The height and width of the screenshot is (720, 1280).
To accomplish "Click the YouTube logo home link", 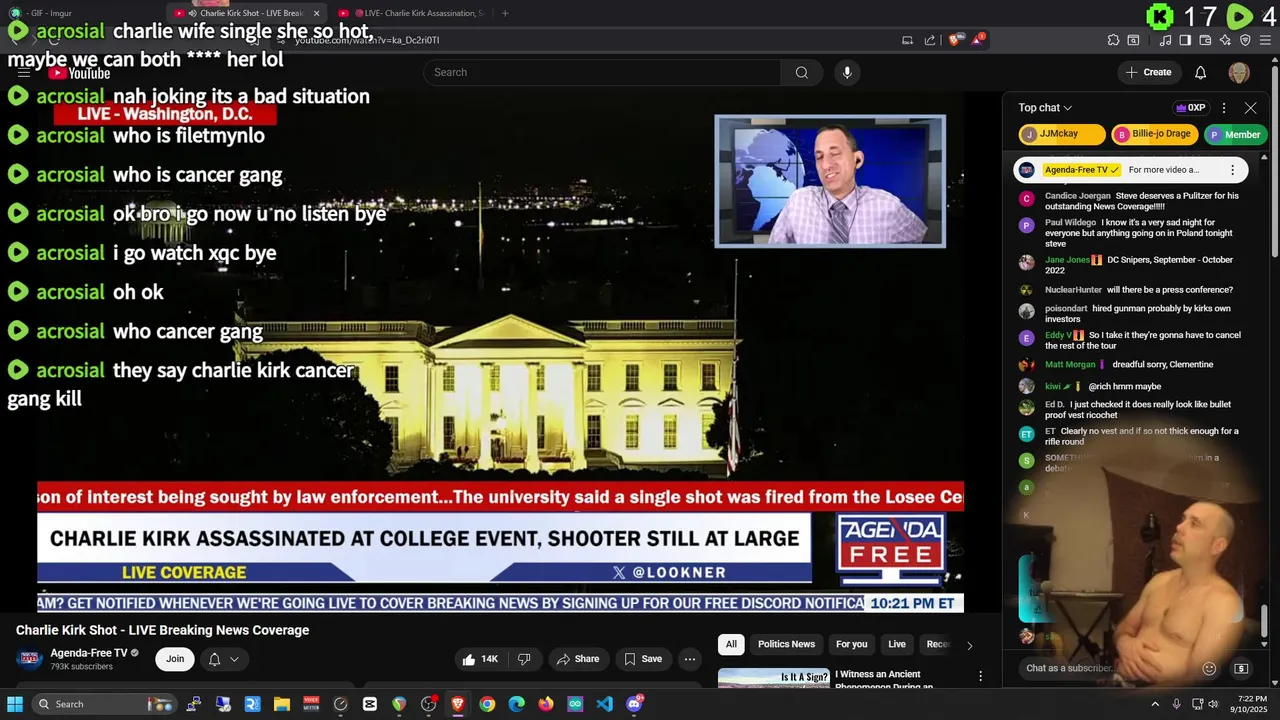I will click(79, 72).
